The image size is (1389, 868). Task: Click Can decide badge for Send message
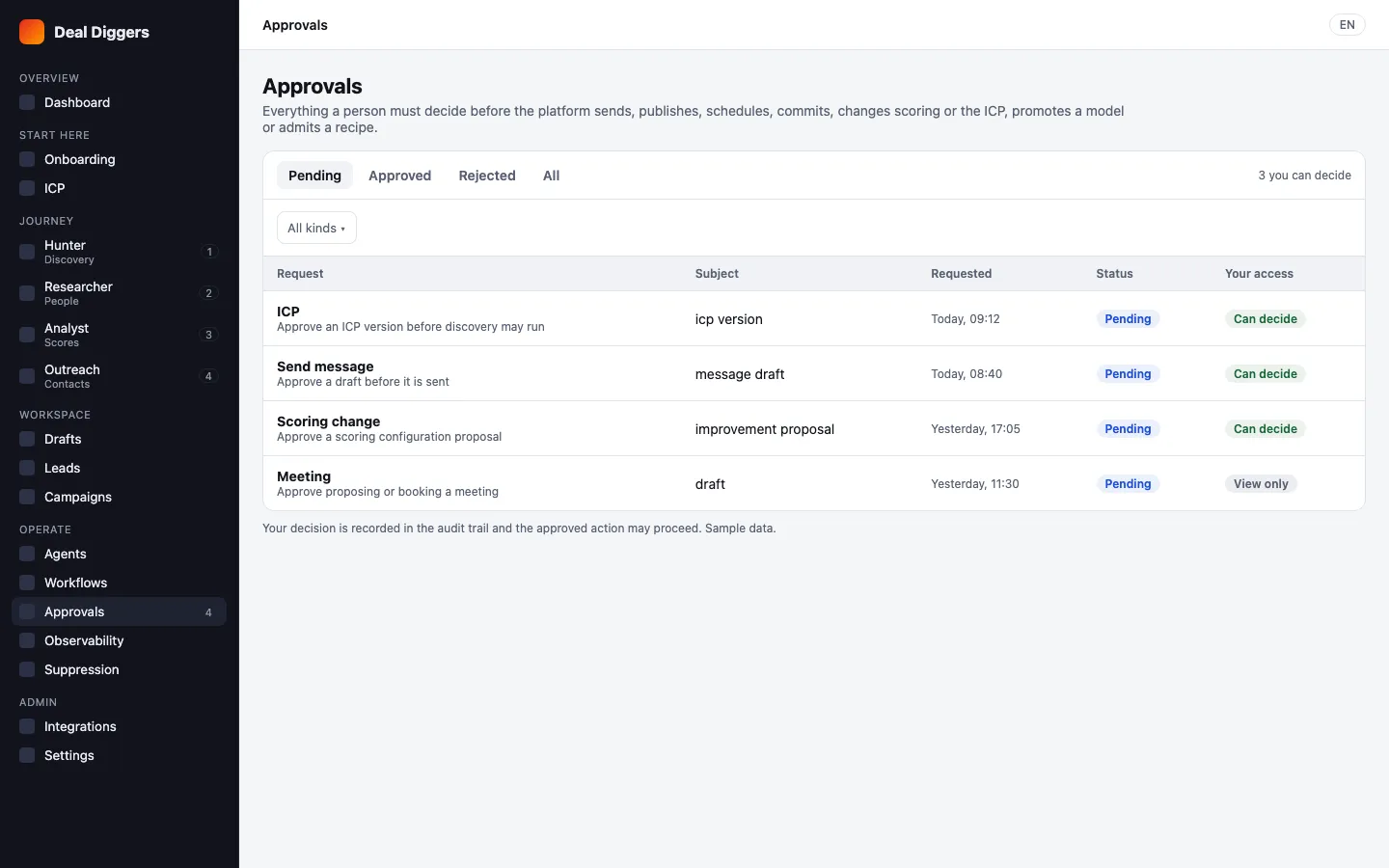tap(1265, 373)
